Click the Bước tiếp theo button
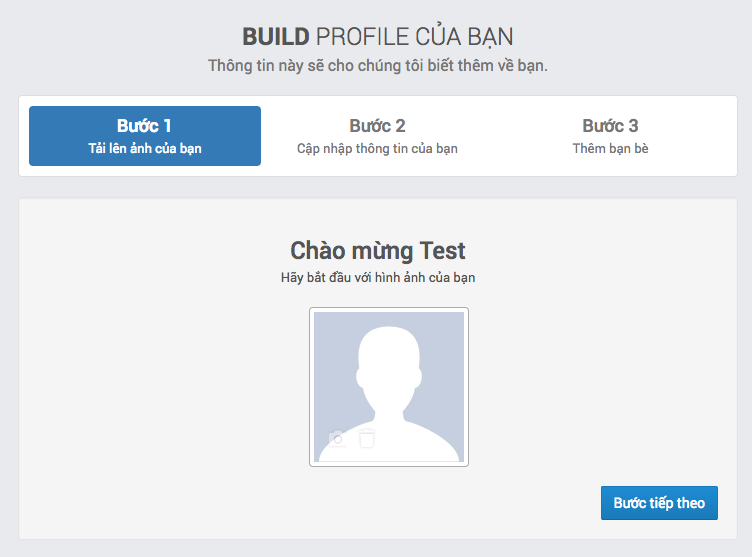 point(659,503)
